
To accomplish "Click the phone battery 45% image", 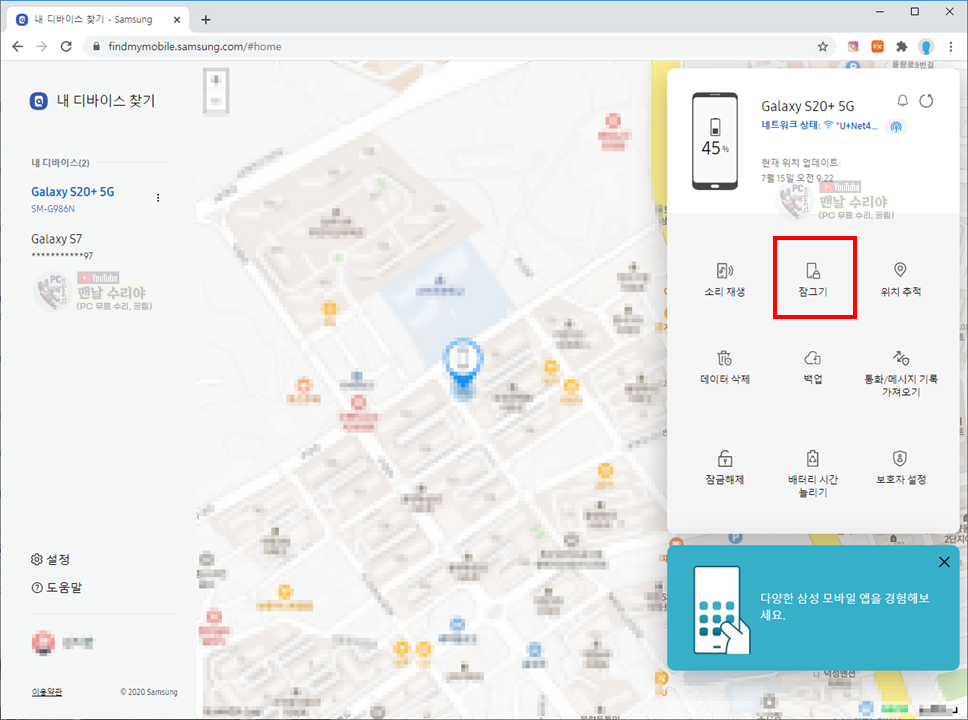I will coord(715,141).
